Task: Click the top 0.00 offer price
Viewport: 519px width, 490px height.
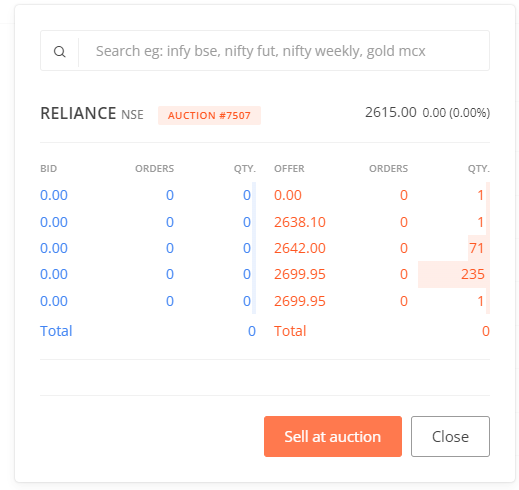Action: tap(288, 195)
